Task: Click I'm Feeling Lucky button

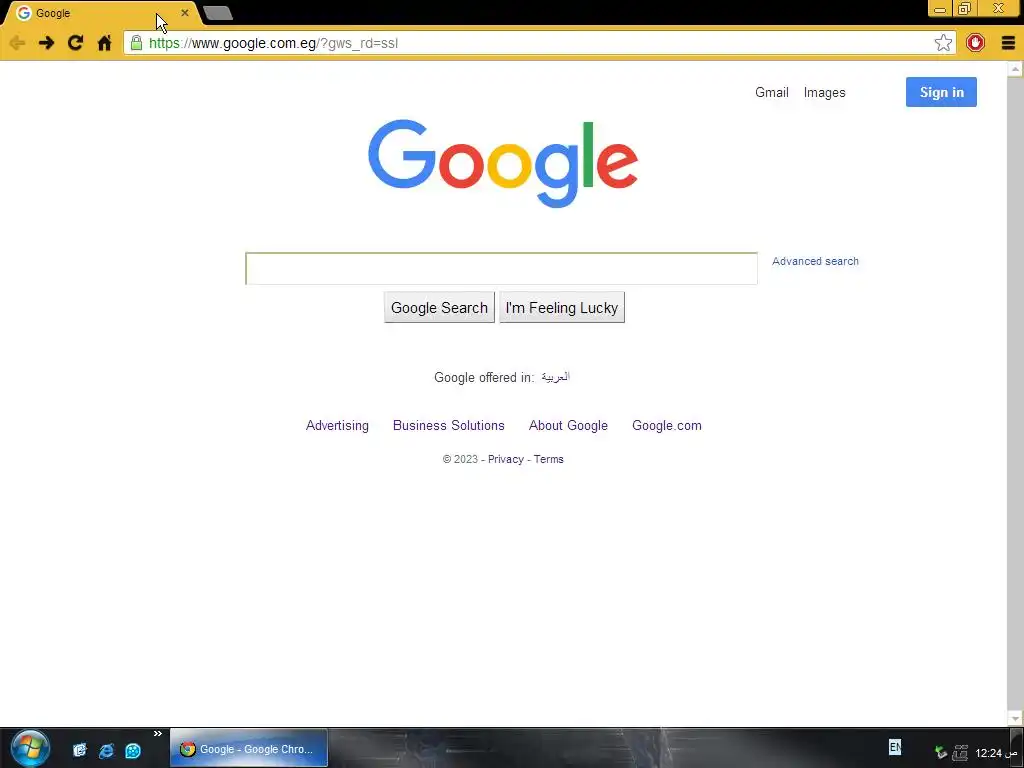Action: [562, 308]
